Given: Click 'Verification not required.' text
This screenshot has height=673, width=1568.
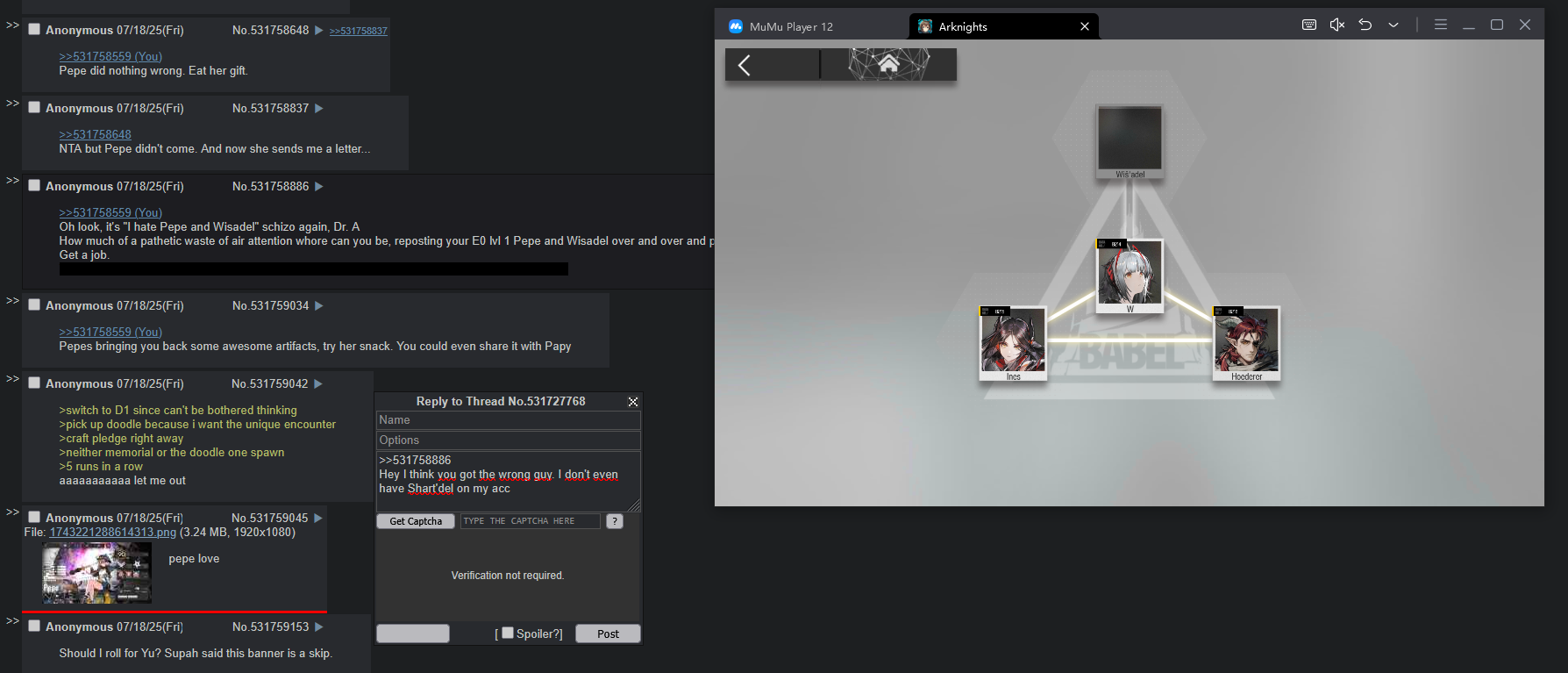Looking at the screenshot, I should click(508, 576).
